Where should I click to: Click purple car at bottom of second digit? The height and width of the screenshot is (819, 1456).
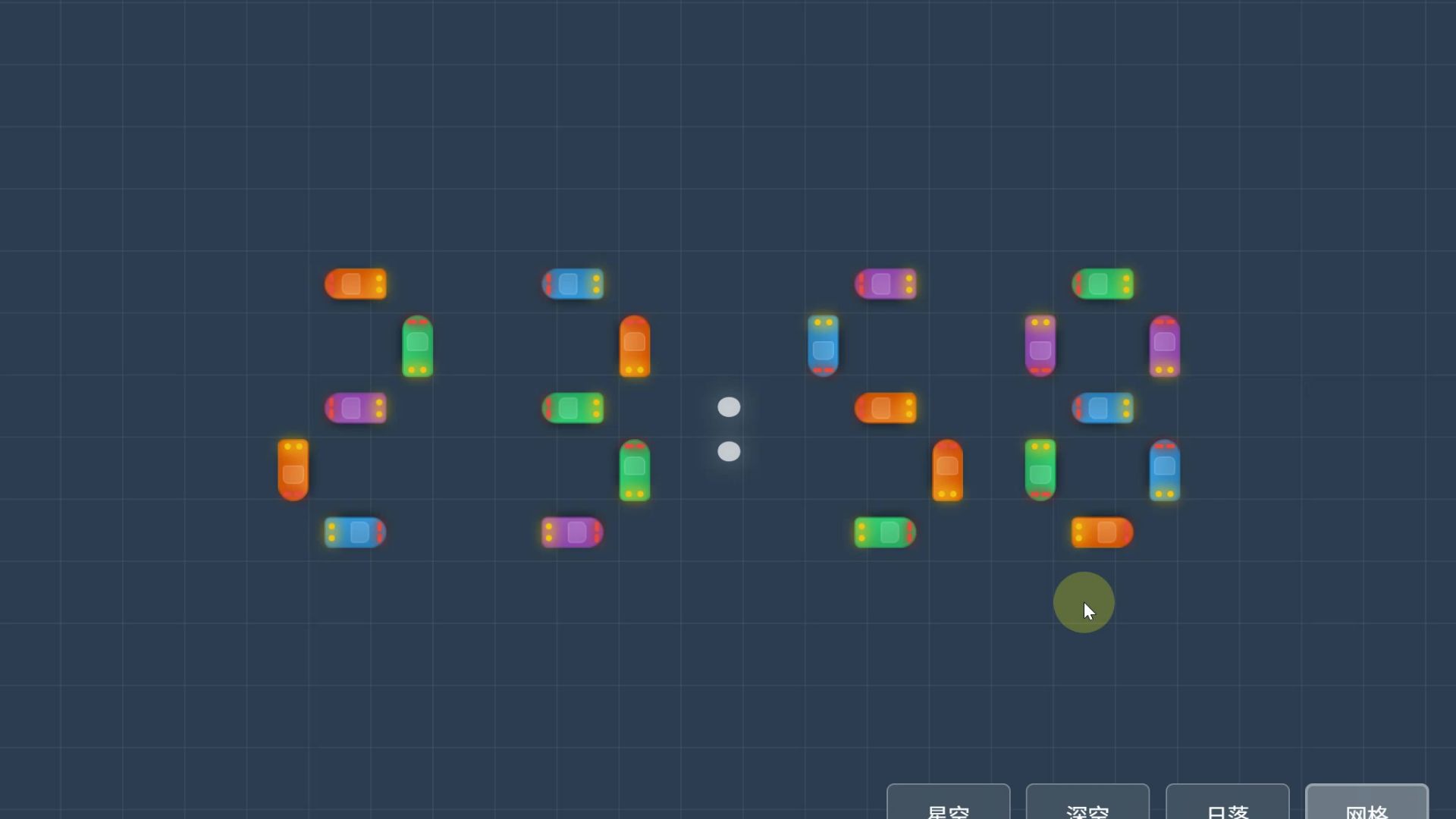pyautogui.click(x=573, y=532)
